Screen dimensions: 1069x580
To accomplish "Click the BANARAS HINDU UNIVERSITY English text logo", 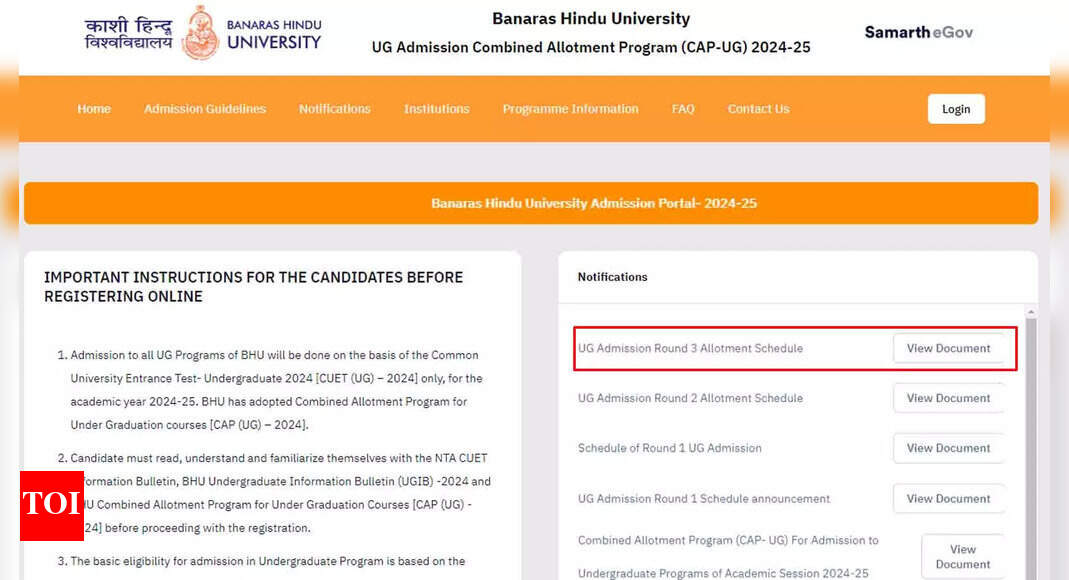I will pos(273,34).
